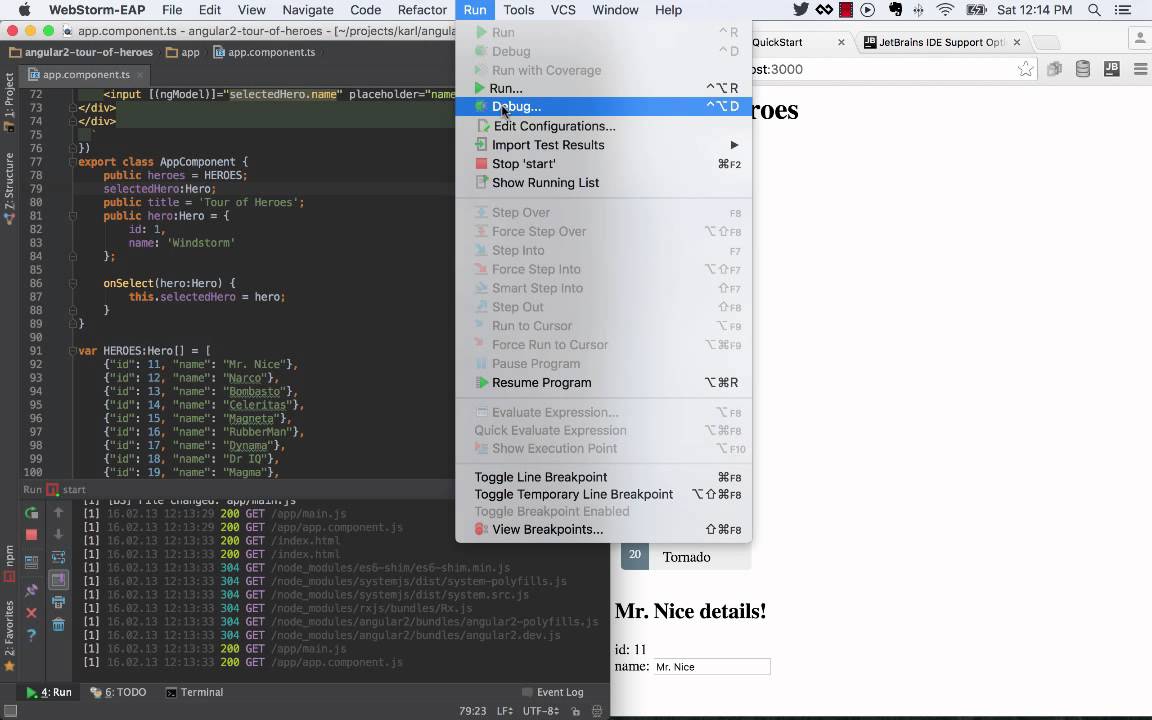
Task: Toggle the 1: Project tool window
Action: (x=9, y=101)
